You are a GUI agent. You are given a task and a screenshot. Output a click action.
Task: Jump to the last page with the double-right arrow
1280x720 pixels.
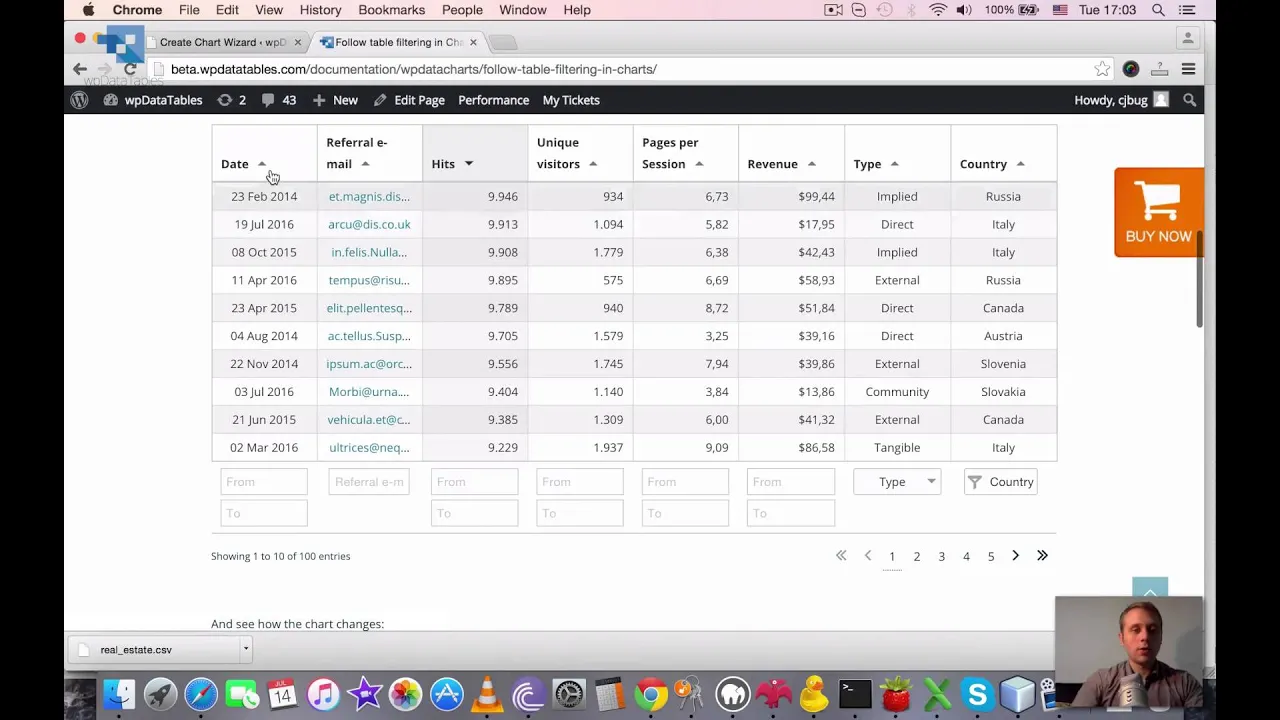[x=1042, y=556]
